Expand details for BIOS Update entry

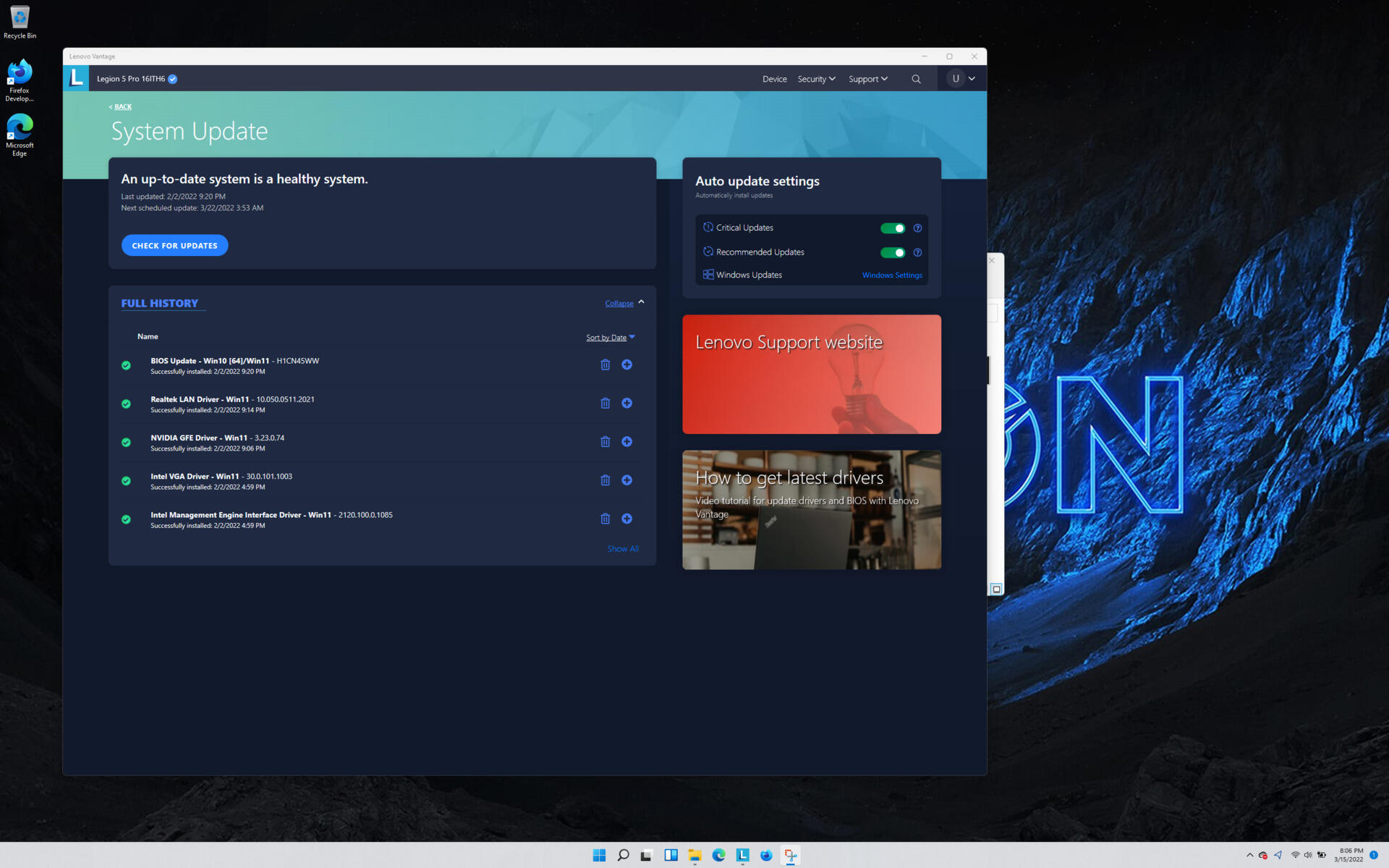click(627, 365)
